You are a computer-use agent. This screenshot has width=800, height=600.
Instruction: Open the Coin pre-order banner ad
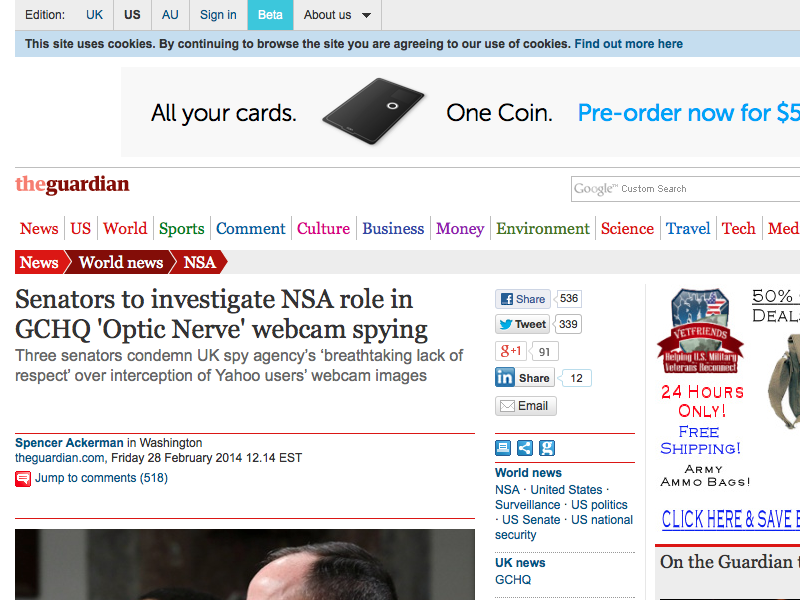[460, 113]
